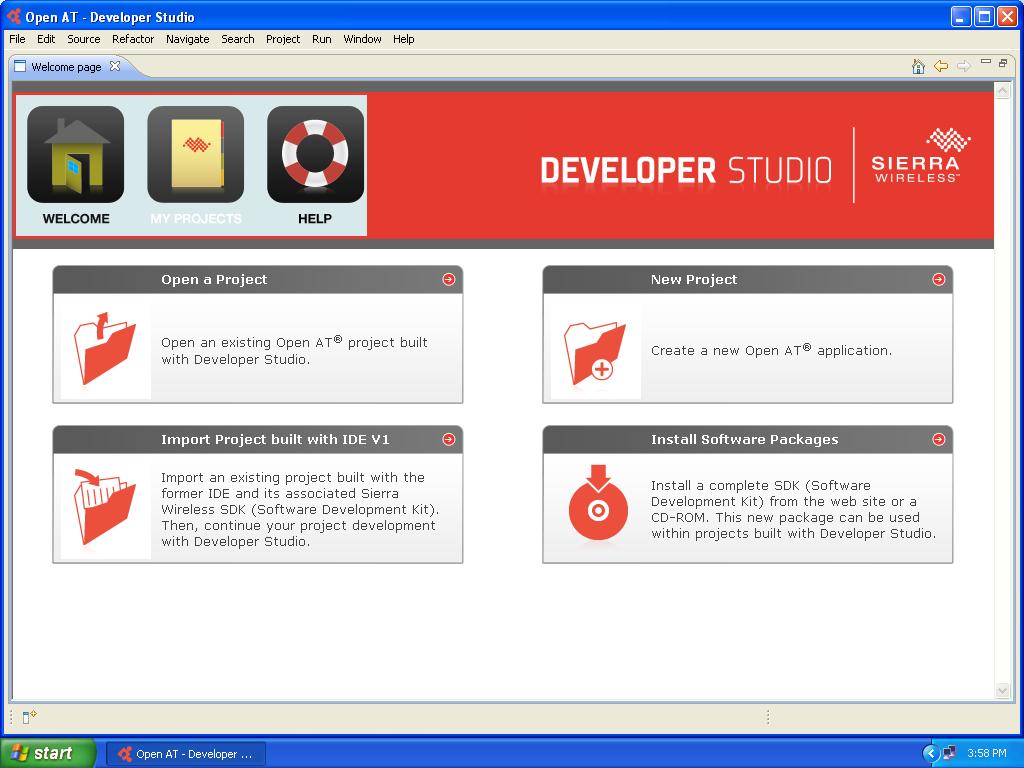
Task: Open the Refactor menu
Action: pos(133,39)
